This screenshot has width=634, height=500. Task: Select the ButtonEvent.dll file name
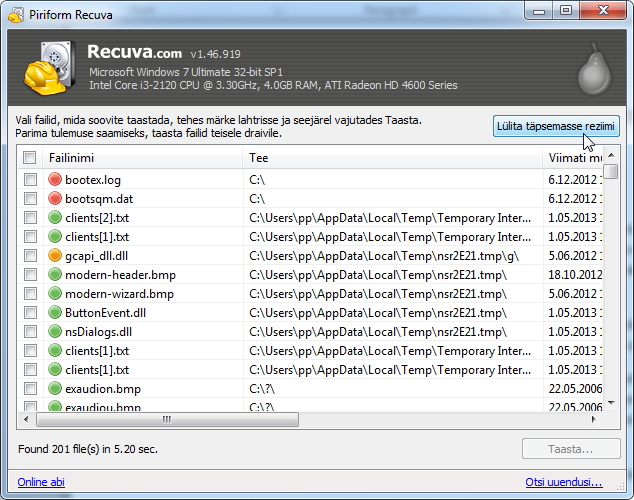click(x=106, y=312)
